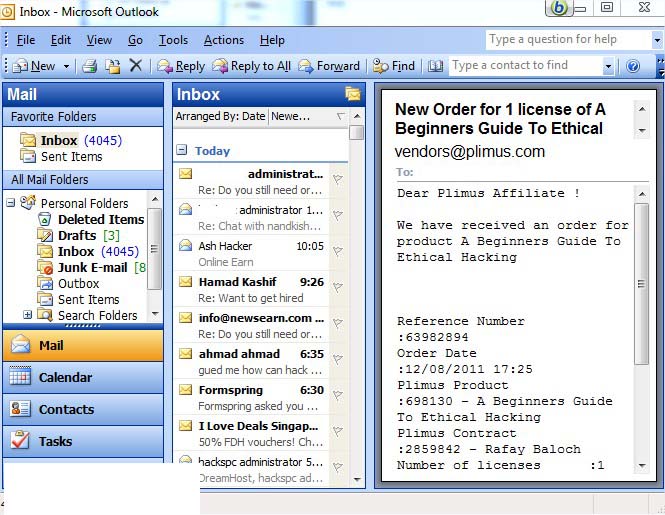
Task: Click the folder list scroll down arrow
Action: (x=155, y=314)
